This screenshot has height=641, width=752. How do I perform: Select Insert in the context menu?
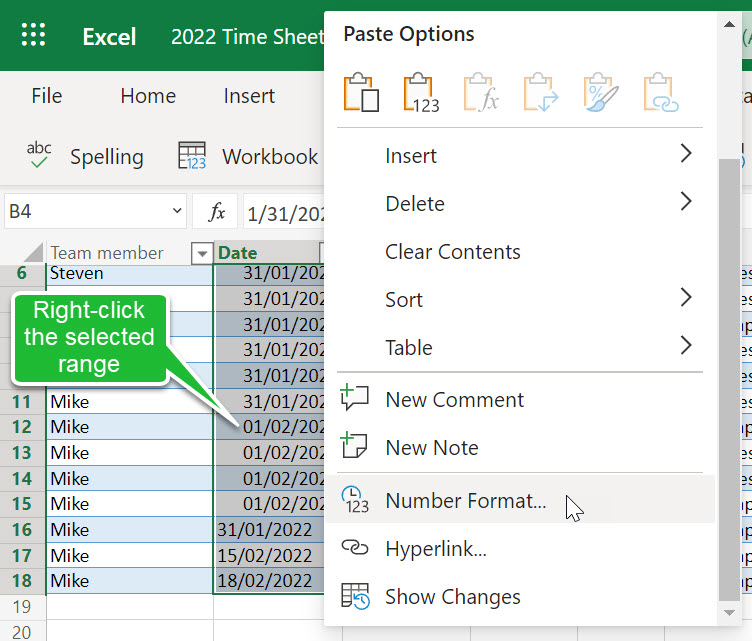[x=520, y=156]
